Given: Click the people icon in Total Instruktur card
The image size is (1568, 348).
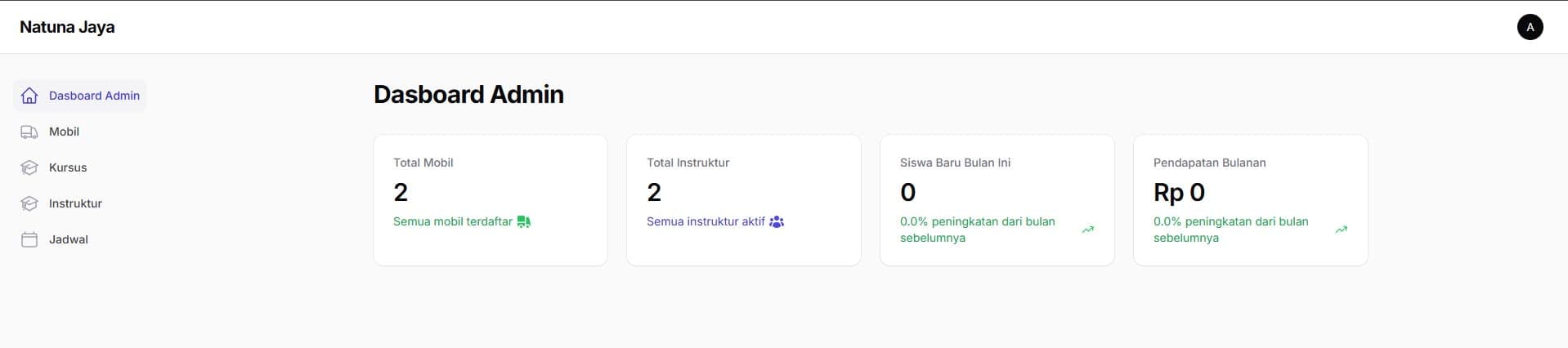Looking at the screenshot, I should [777, 221].
